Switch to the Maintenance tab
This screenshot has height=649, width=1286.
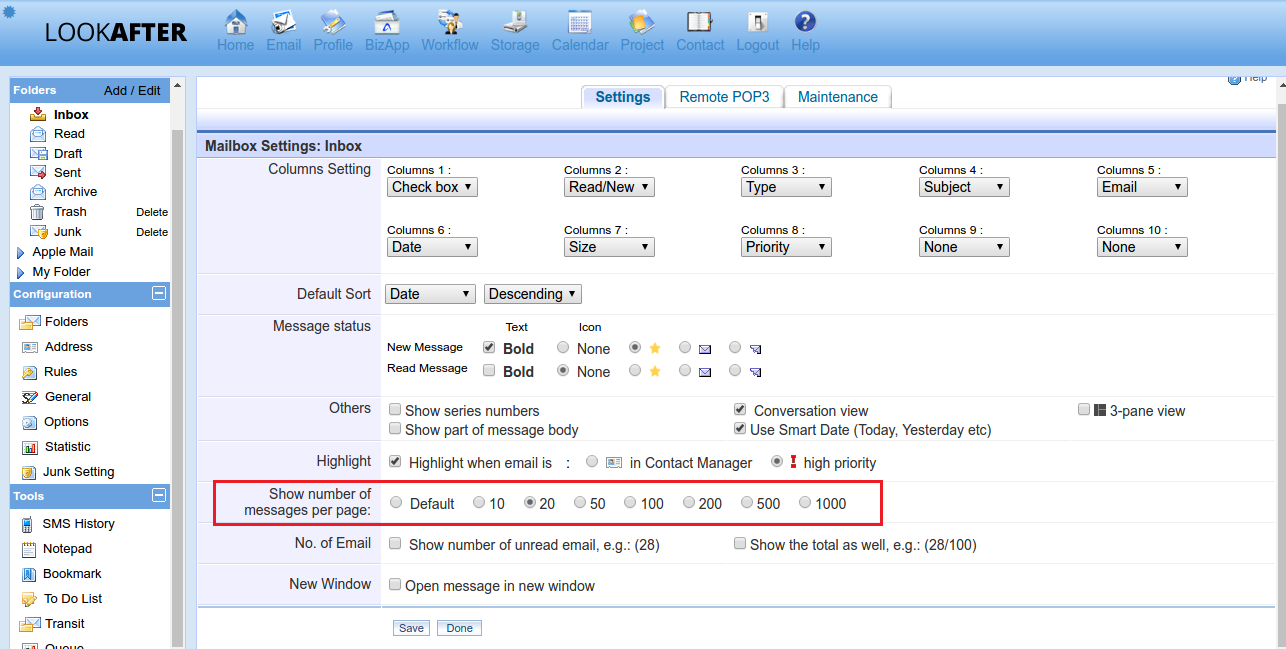(837, 97)
